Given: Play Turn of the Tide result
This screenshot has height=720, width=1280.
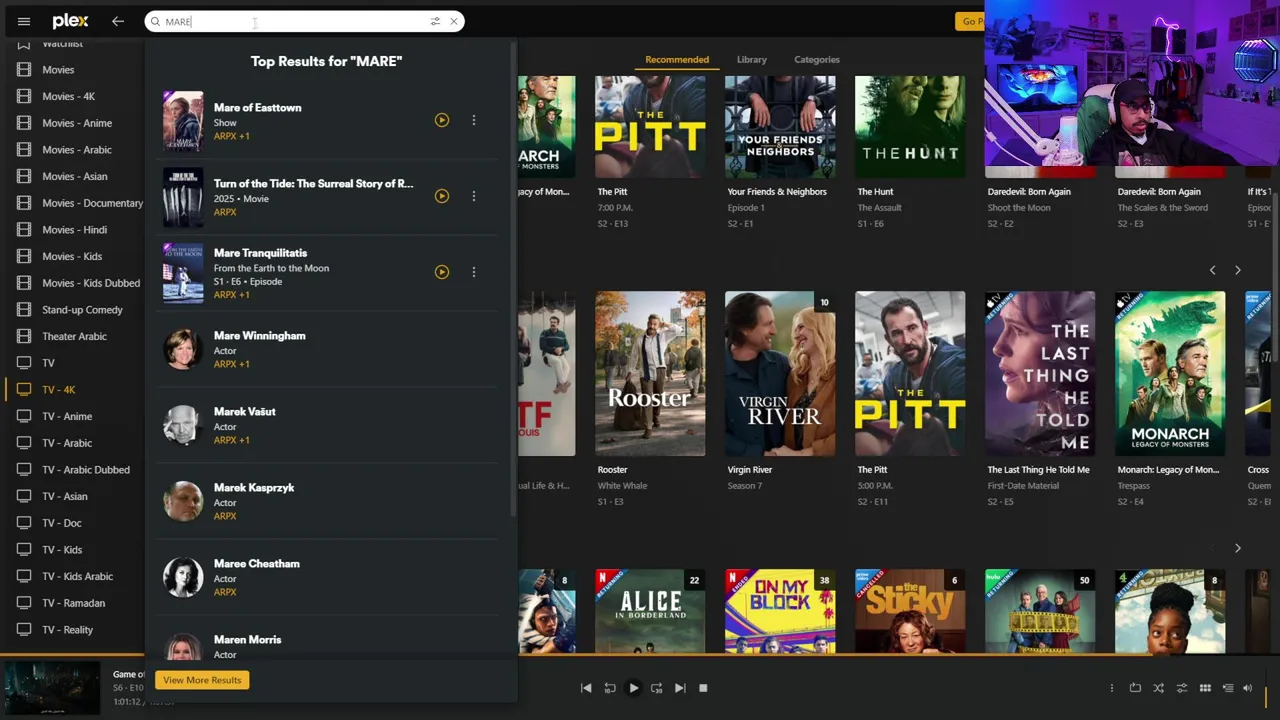Looking at the screenshot, I should click(x=442, y=196).
